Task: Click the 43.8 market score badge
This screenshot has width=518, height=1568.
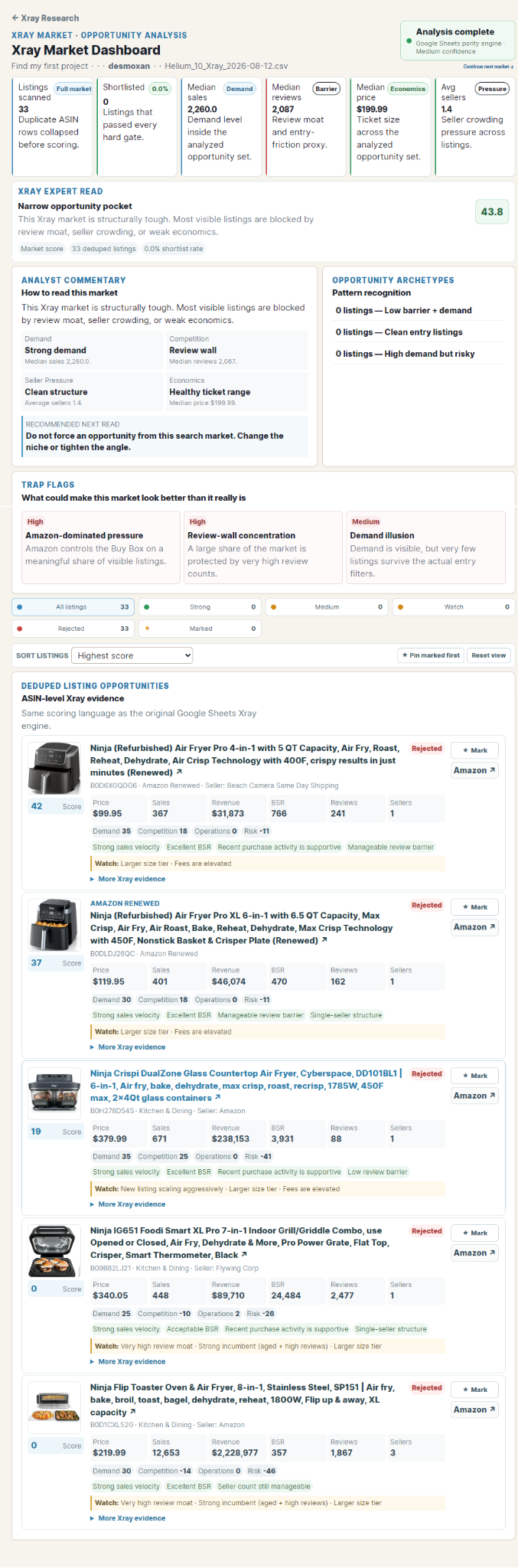Action: [492, 211]
